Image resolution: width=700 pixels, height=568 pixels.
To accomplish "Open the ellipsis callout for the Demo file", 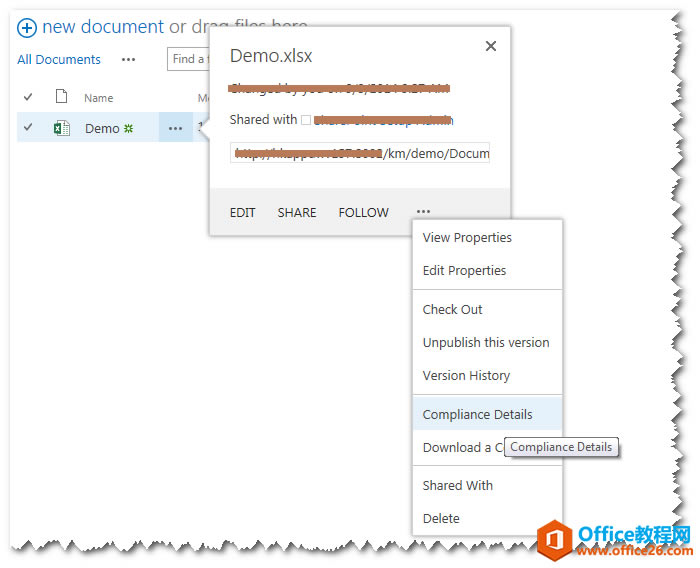I will click(175, 128).
